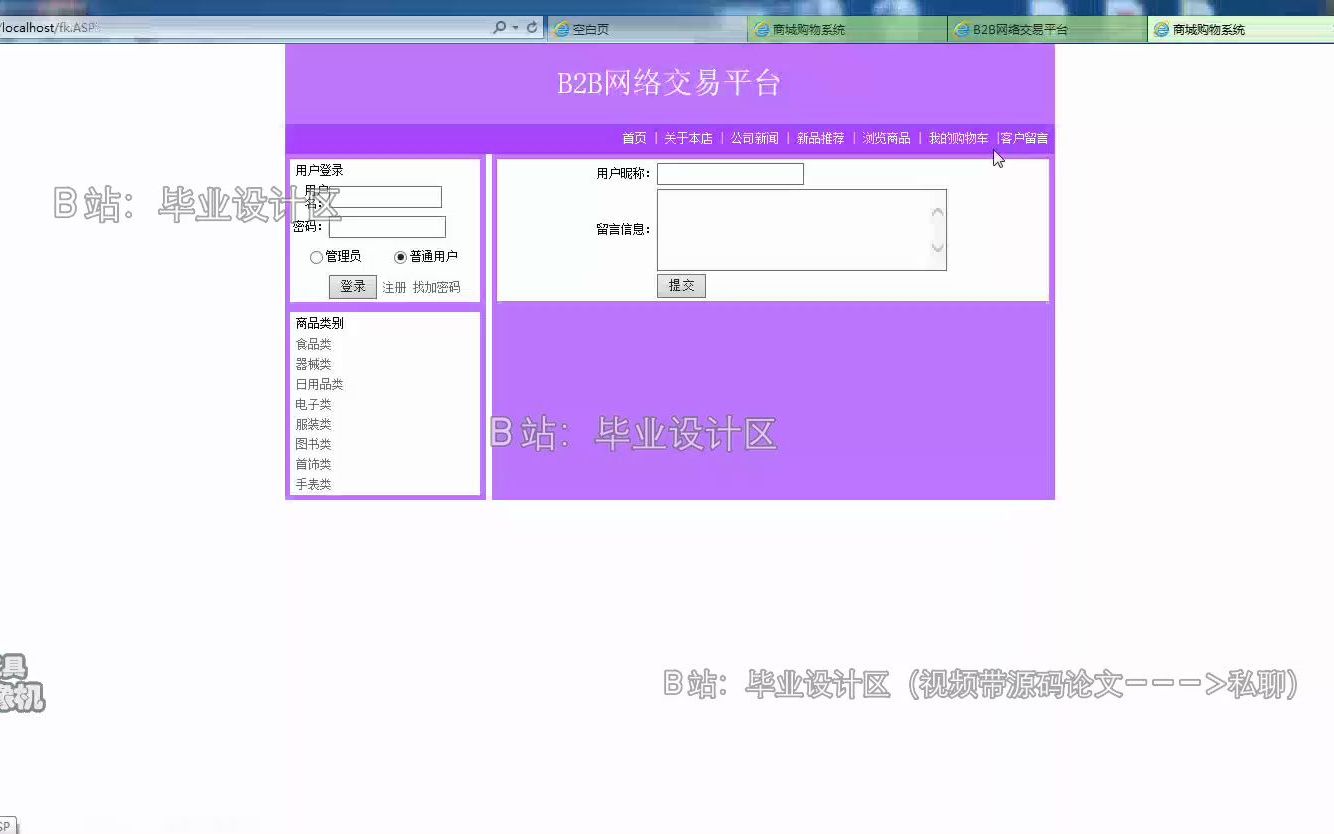Open the 食品类 category
The height and width of the screenshot is (834, 1334).
point(313,344)
